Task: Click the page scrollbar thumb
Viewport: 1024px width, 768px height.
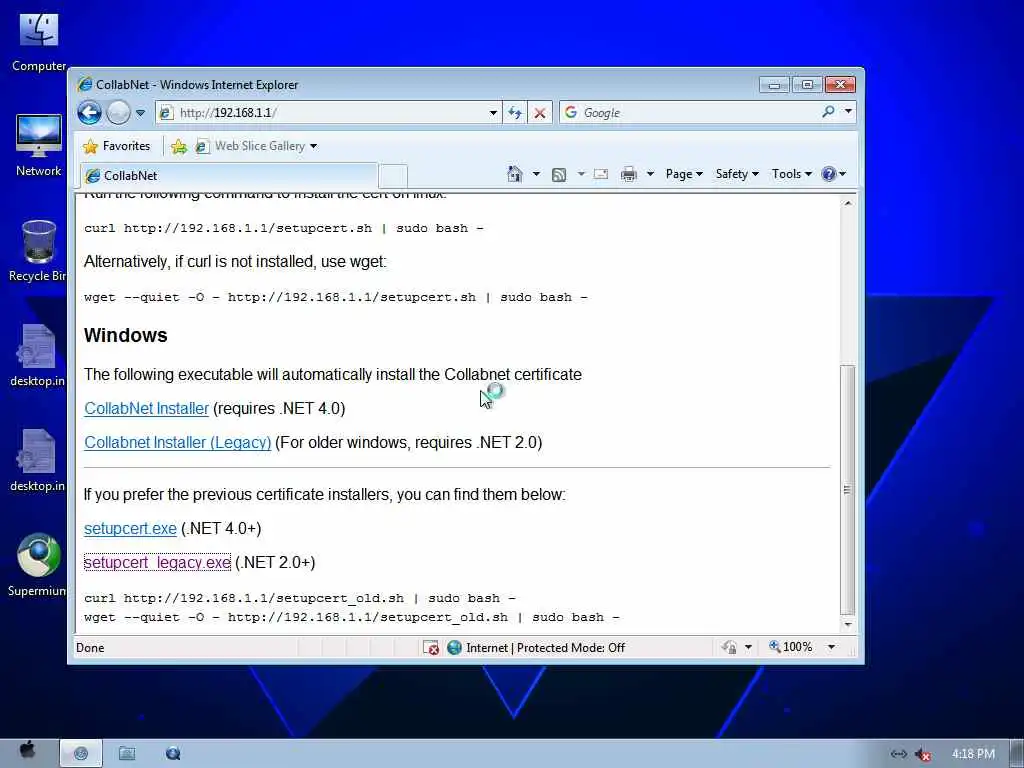Action: coord(847,490)
